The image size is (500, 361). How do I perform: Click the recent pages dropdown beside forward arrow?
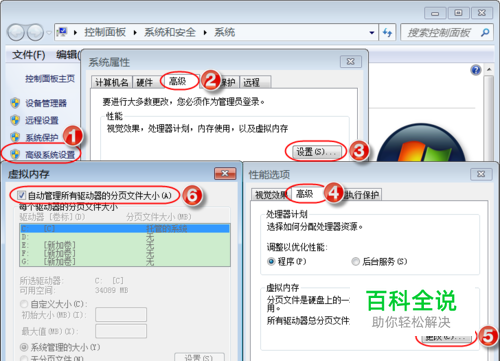coord(49,33)
